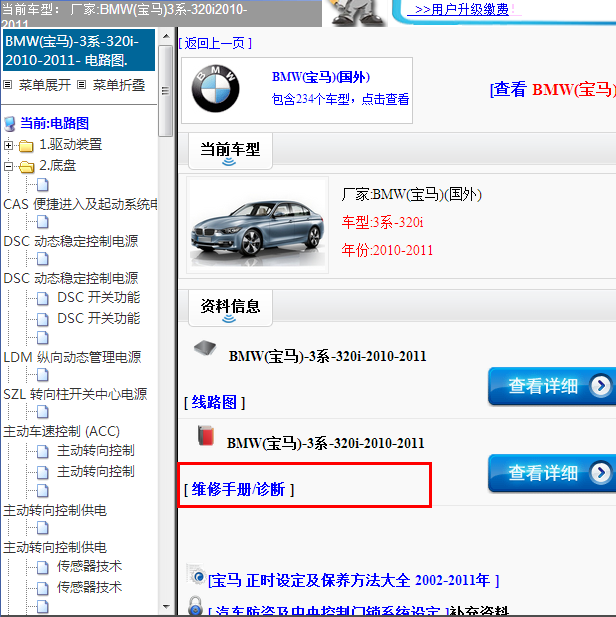Screen dimensions: 616x617
Task: Click the 返回上一页 link
Action: (215, 43)
